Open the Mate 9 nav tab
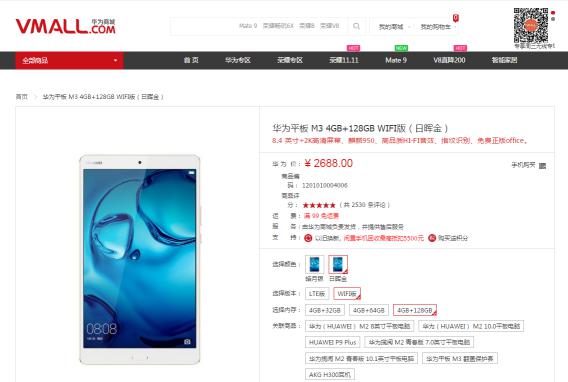Viewport: 568px width, 382px height. click(x=396, y=60)
